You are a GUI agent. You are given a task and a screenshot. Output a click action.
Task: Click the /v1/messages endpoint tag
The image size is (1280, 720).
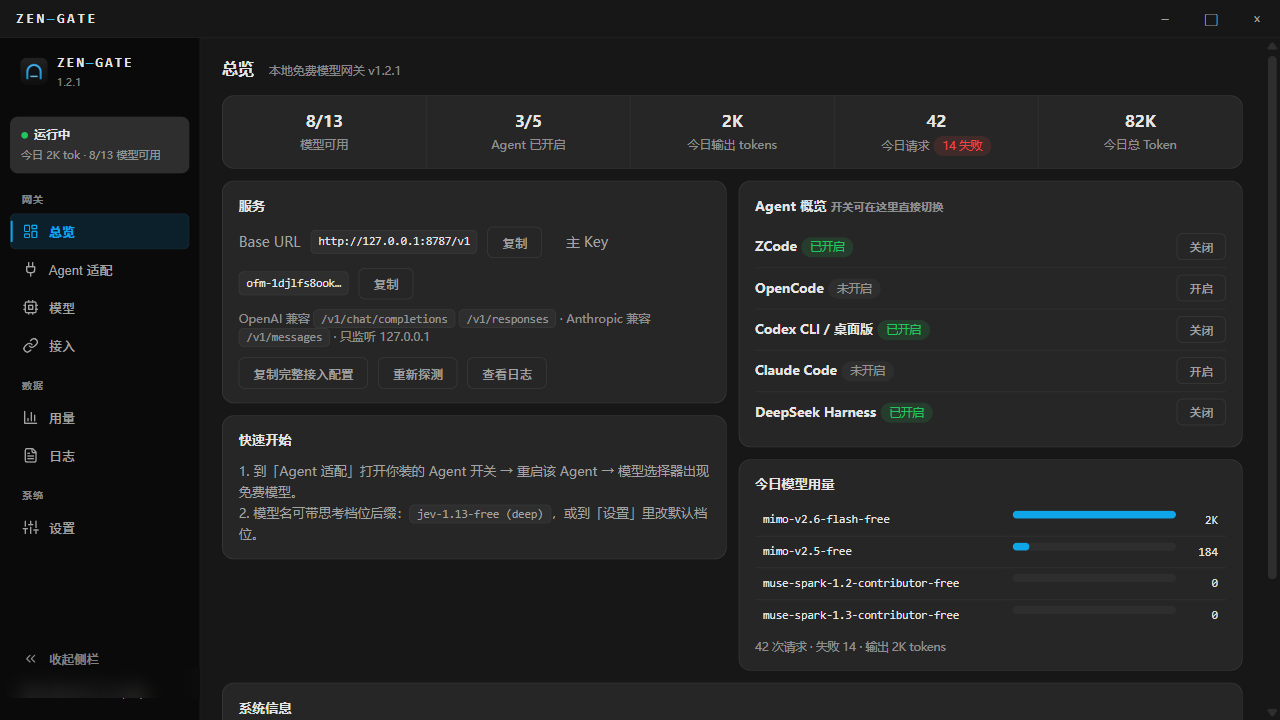tap(284, 337)
